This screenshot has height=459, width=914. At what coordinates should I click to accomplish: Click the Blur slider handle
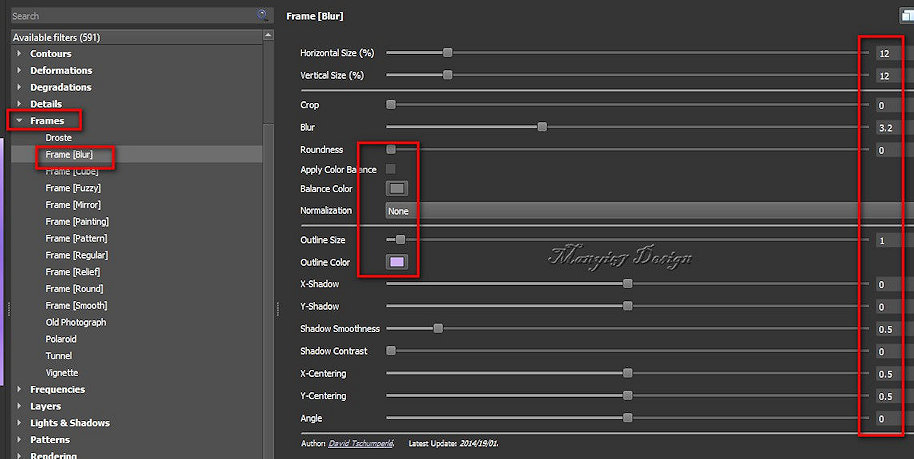pyautogui.click(x=542, y=127)
